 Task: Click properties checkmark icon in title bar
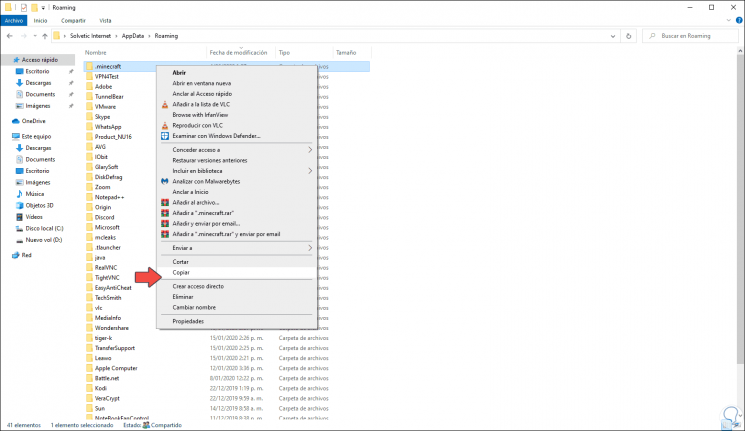pyautogui.click(x=24, y=8)
